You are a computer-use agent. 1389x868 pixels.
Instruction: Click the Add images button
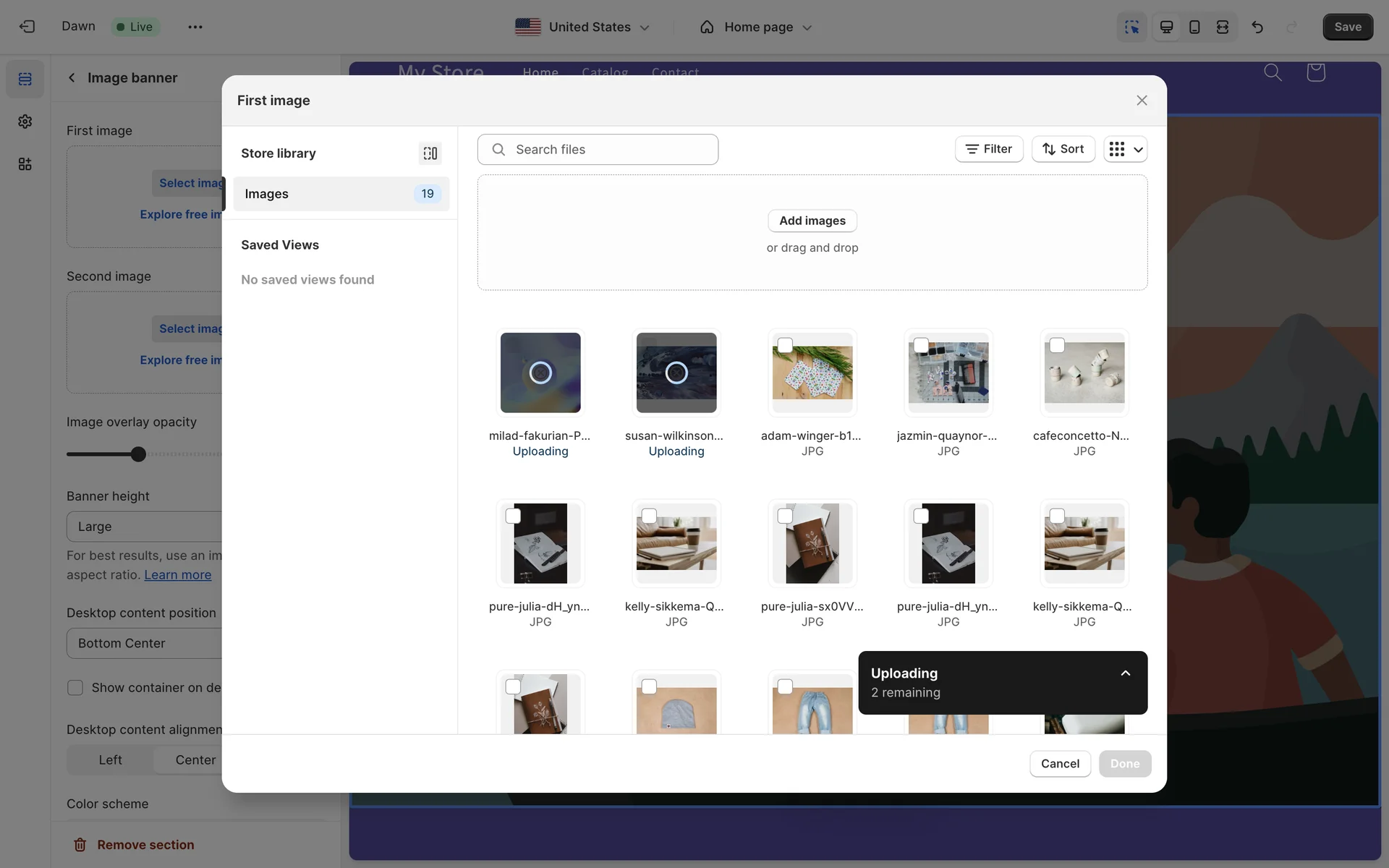(812, 221)
